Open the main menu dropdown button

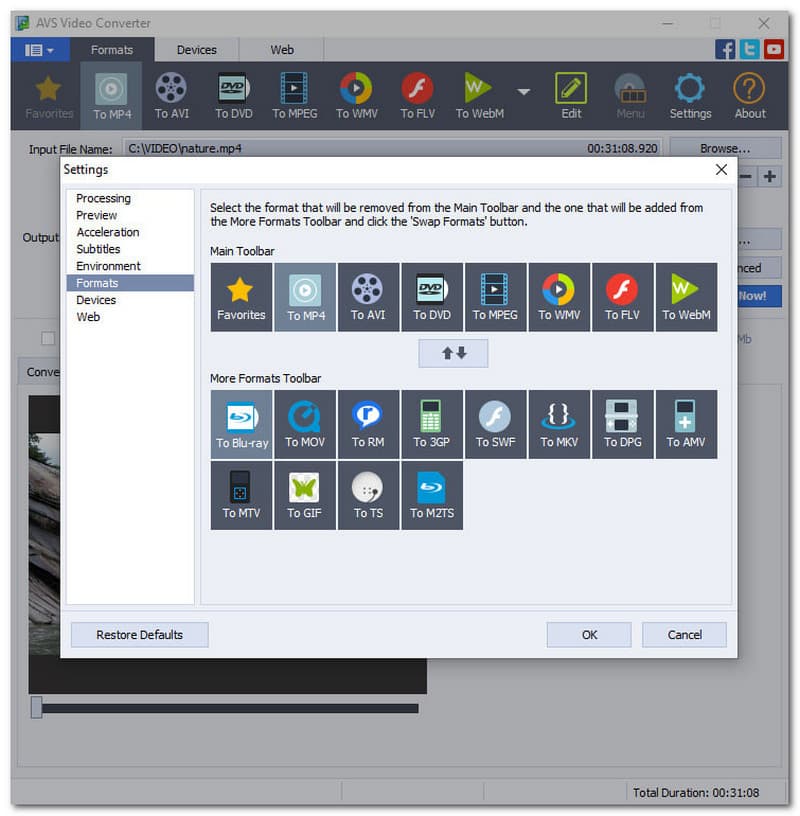(40, 50)
